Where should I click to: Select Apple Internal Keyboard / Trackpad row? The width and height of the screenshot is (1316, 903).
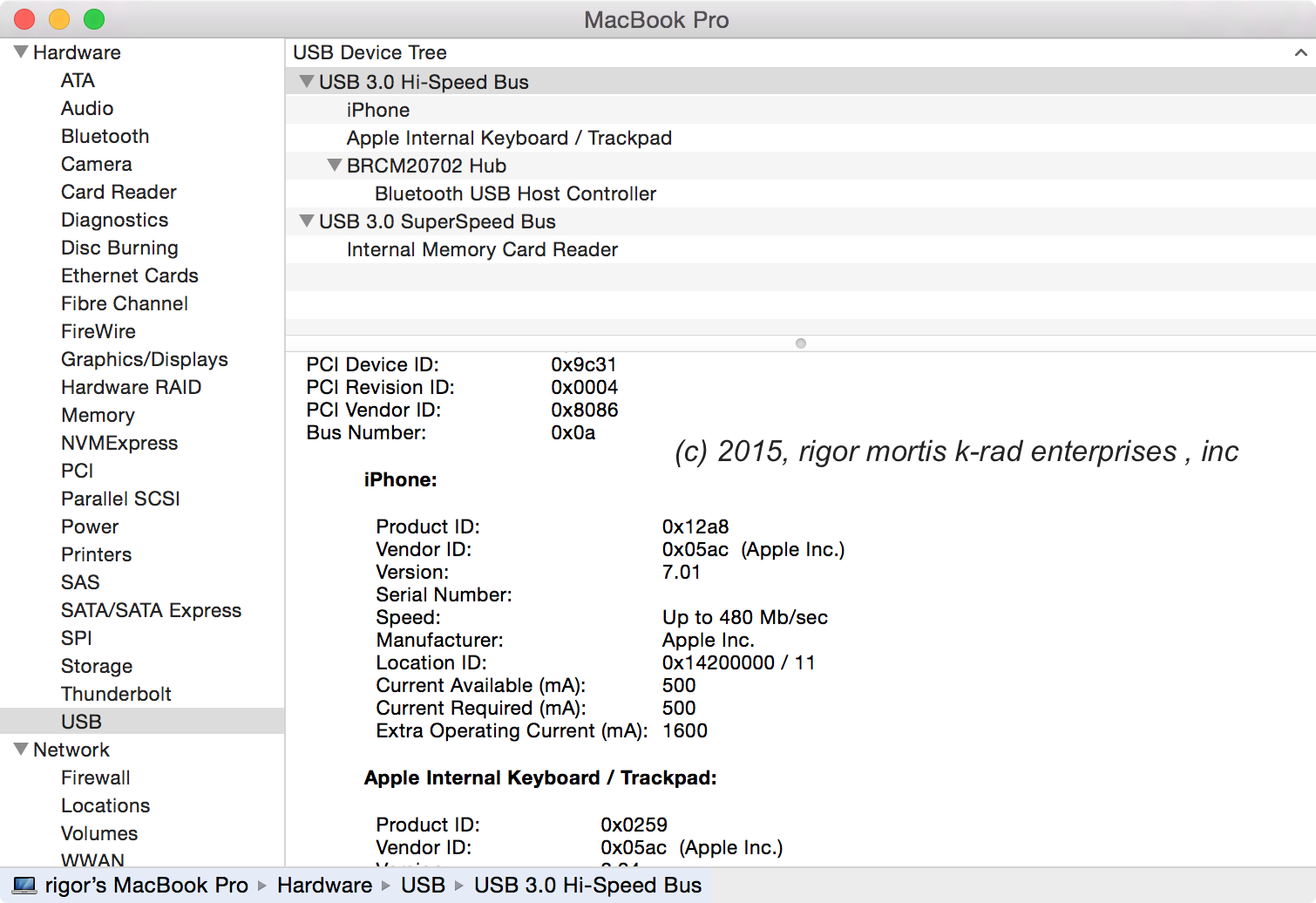pyautogui.click(x=800, y=138)
